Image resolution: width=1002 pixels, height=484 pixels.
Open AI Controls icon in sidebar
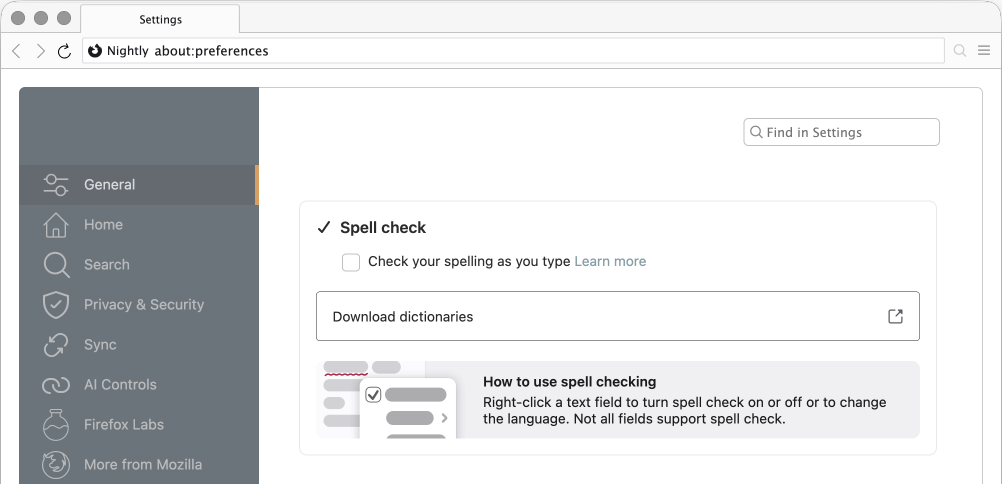click(x=55, y=385)
